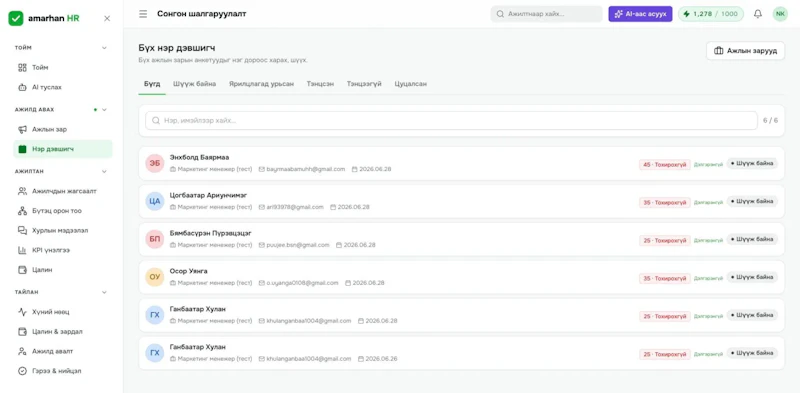
Task: Click the Цалин & зардал wallet icon
Action: coord(22,332)
